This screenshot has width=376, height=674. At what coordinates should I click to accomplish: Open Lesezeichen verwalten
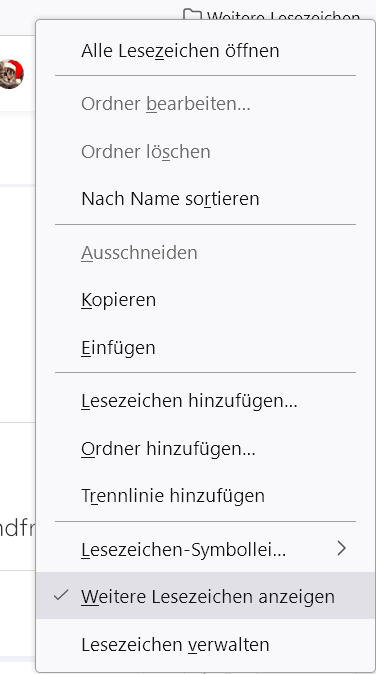coord(205,644)
